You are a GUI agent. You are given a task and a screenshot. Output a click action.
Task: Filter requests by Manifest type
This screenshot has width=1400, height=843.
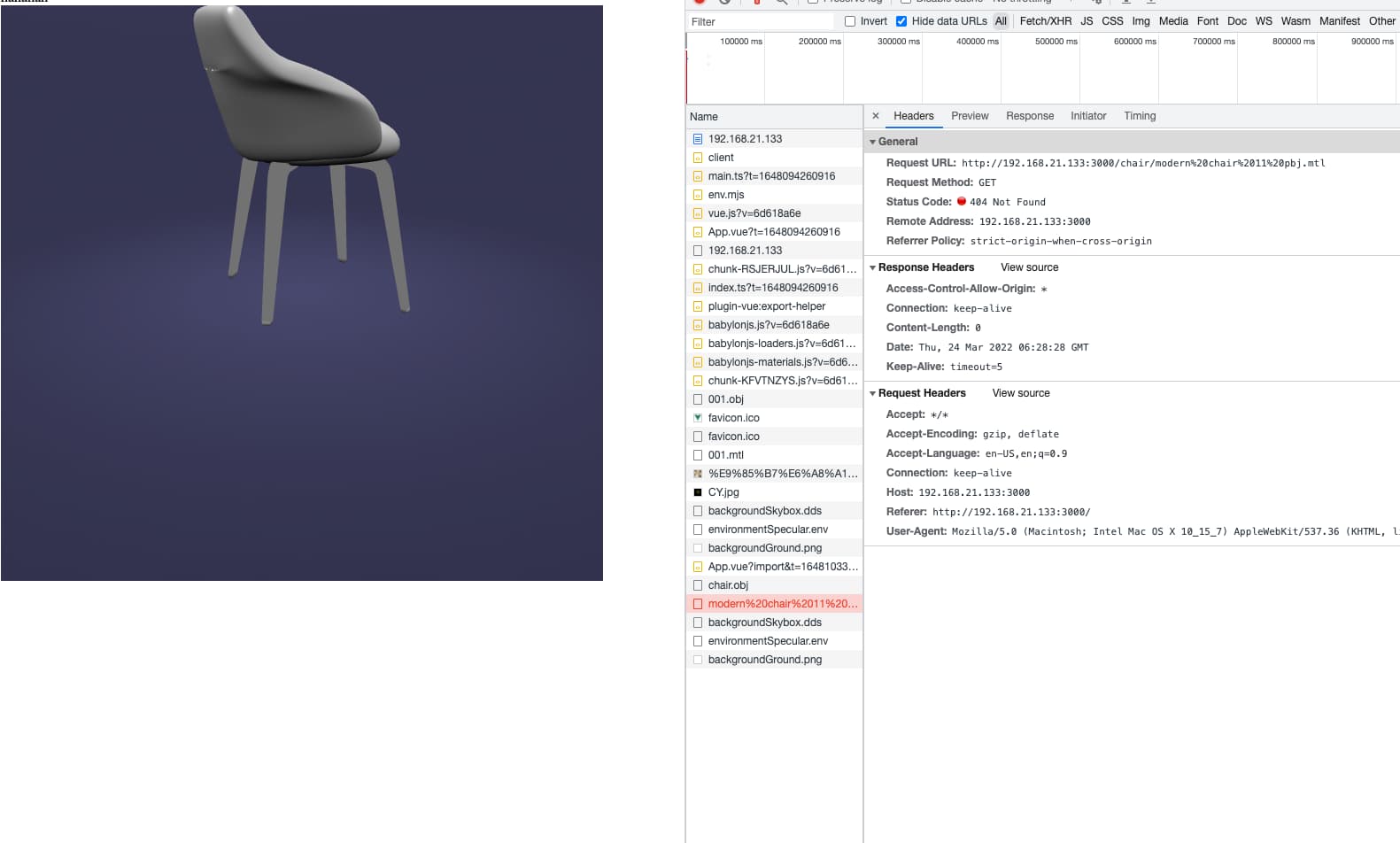(1340, 21)
